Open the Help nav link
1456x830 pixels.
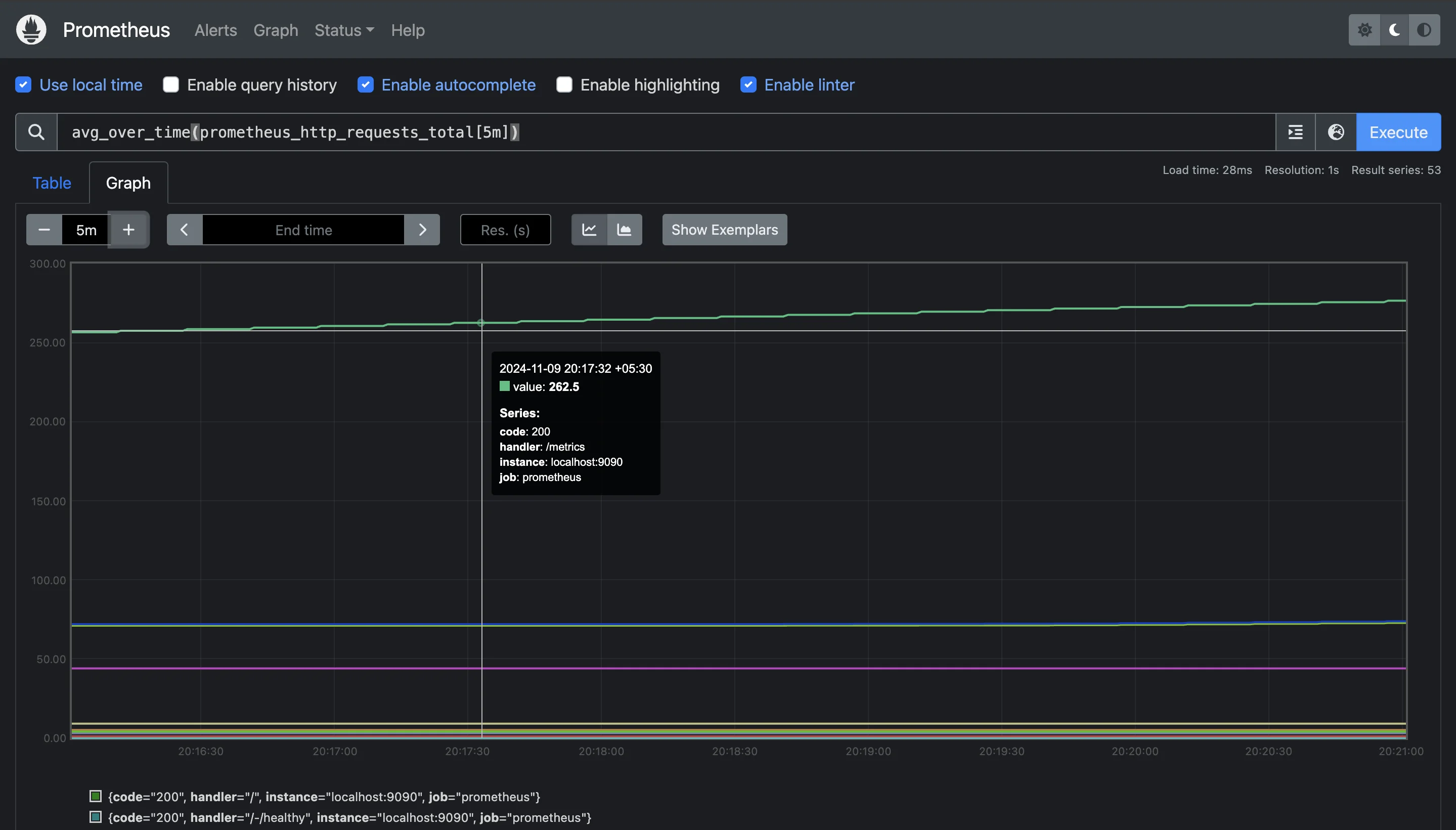[408, 30]
